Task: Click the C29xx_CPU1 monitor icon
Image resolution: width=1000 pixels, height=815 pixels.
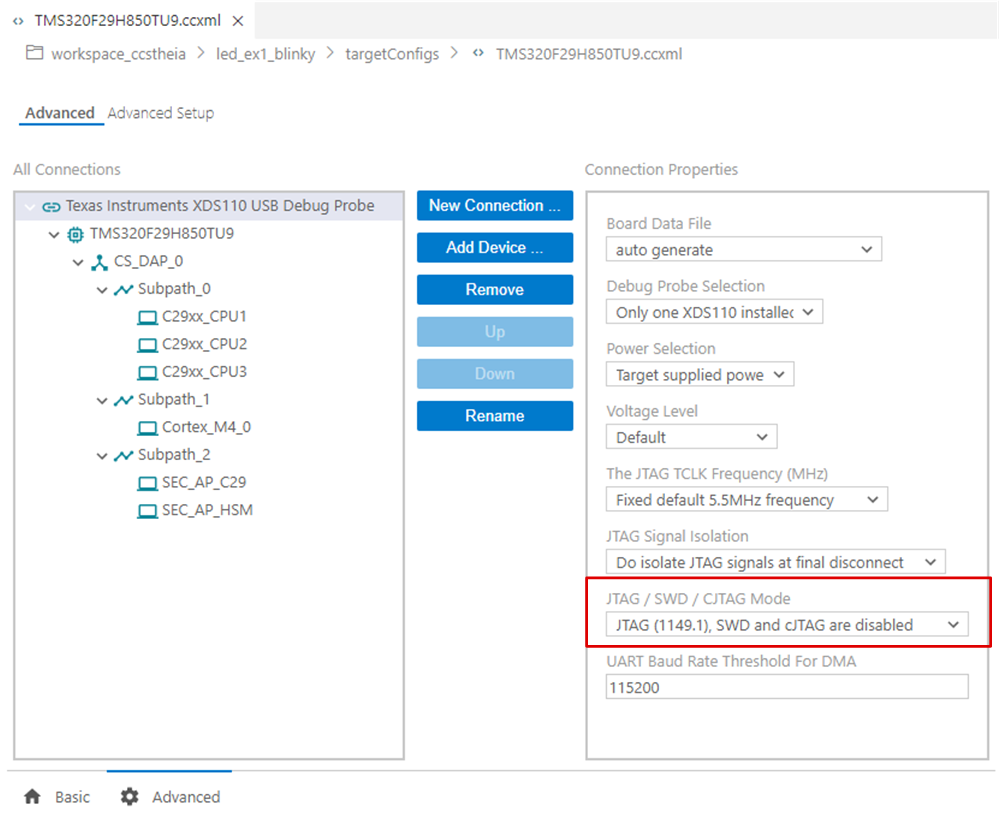Action: (147, 317)
